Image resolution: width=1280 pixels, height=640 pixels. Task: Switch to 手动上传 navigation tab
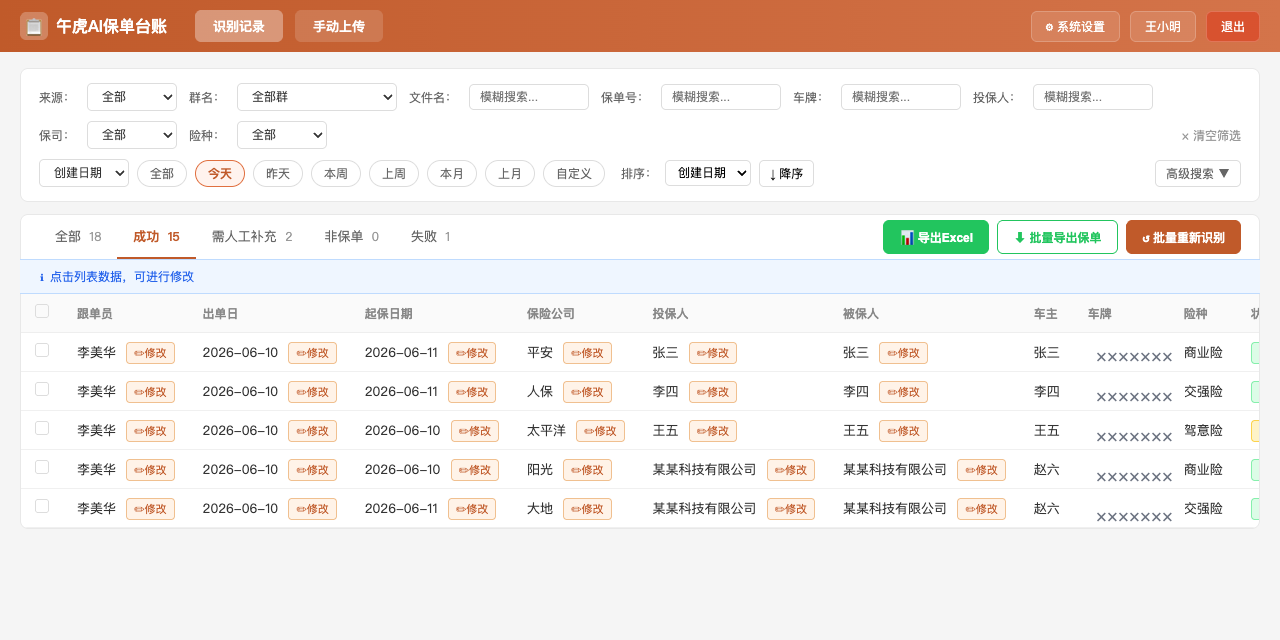tap(339, 26)
